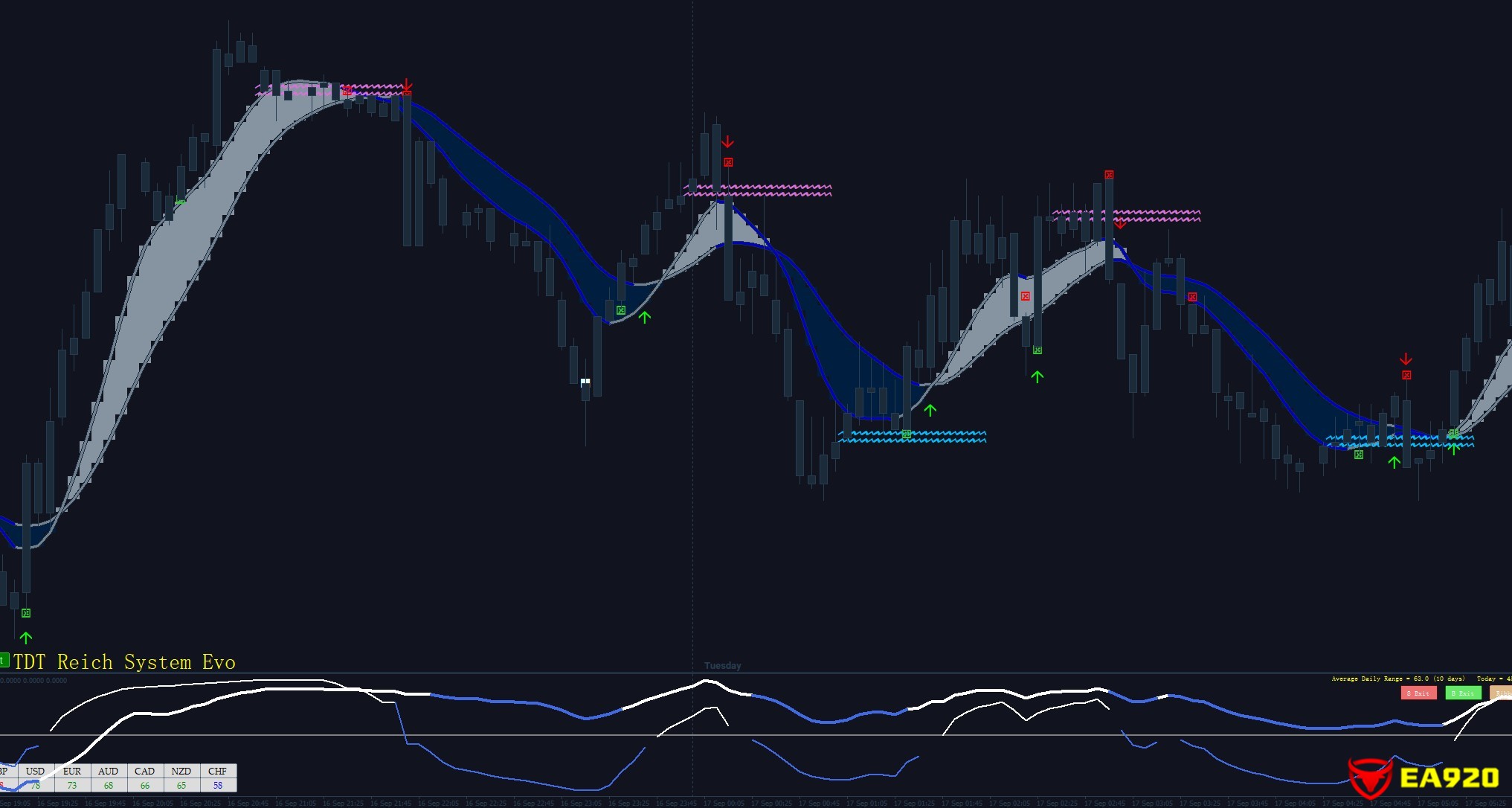1512x808 pixels.
Task: Click the Tuesday day separator label
Action: point(722,666)
